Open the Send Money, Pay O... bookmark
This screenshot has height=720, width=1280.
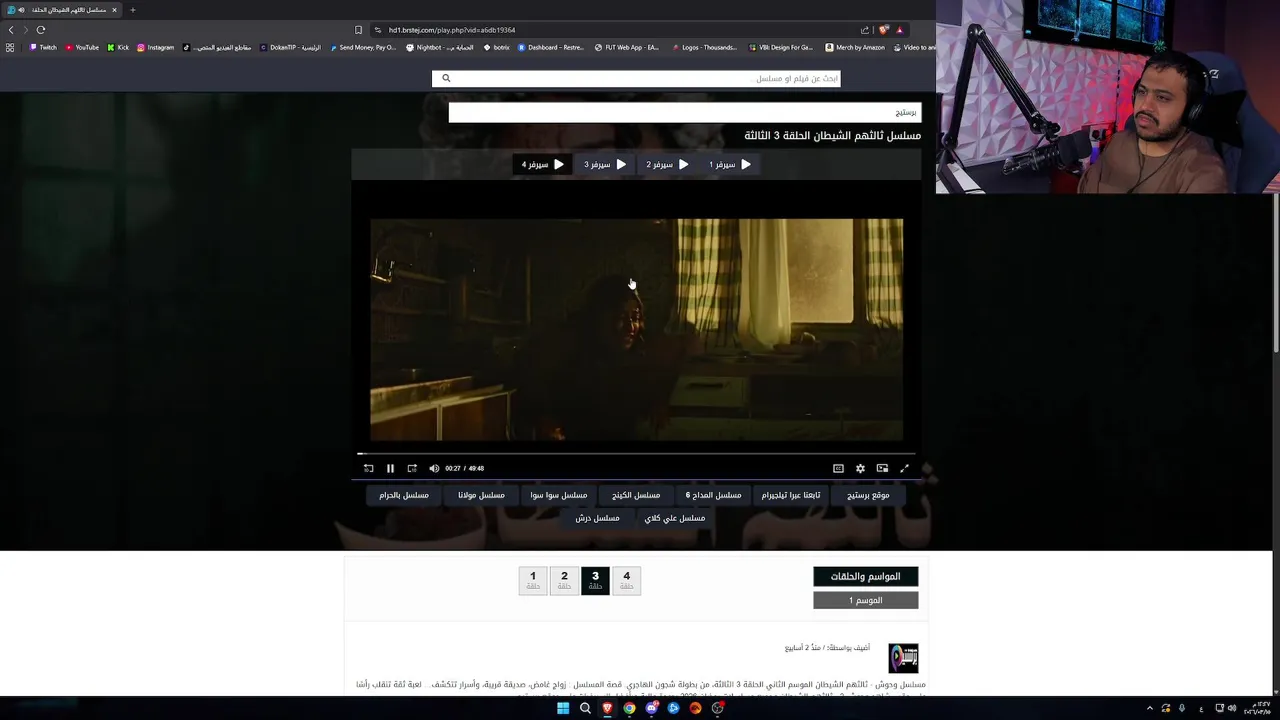[363, 47]
